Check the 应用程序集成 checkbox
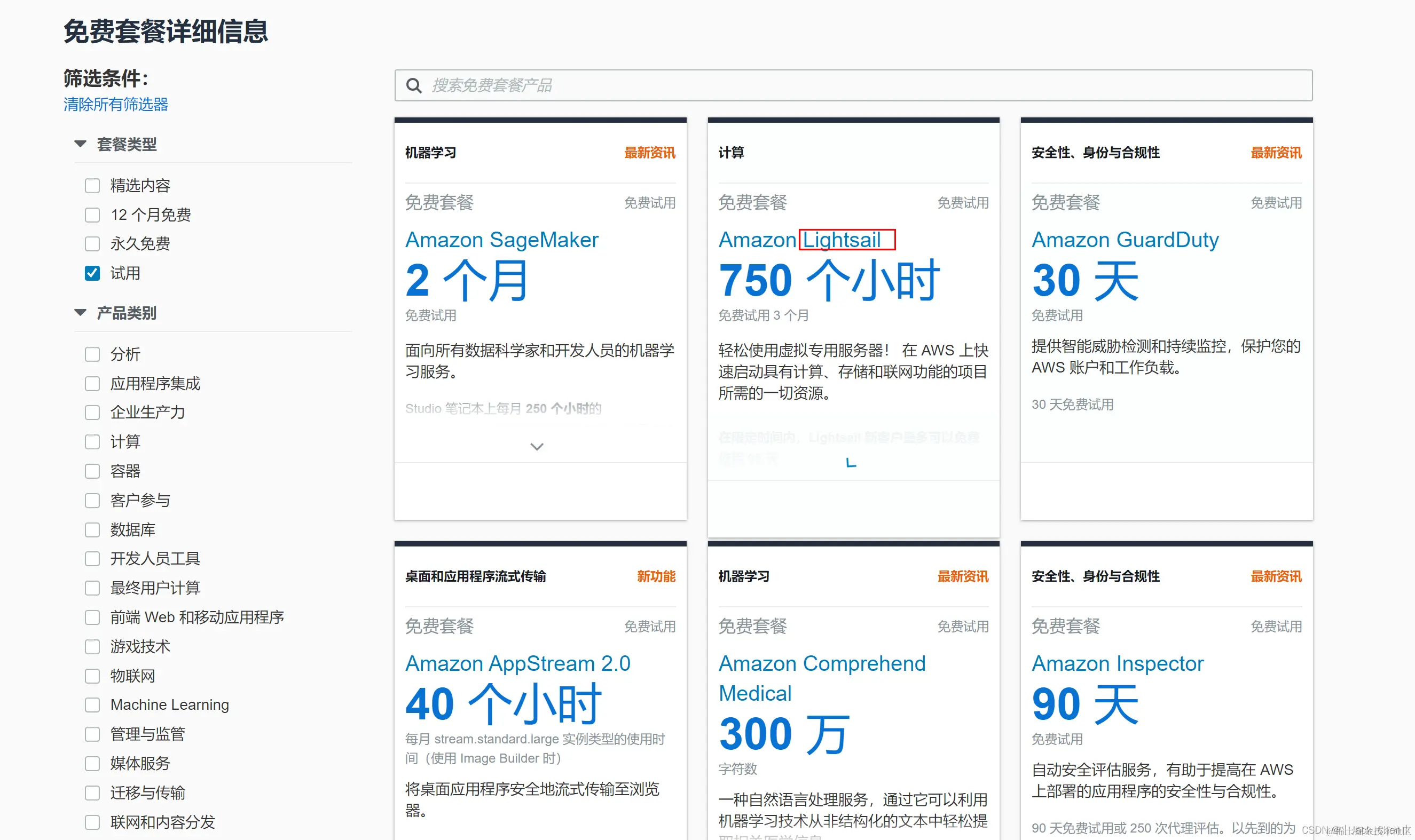 click(x=92, y=384)
